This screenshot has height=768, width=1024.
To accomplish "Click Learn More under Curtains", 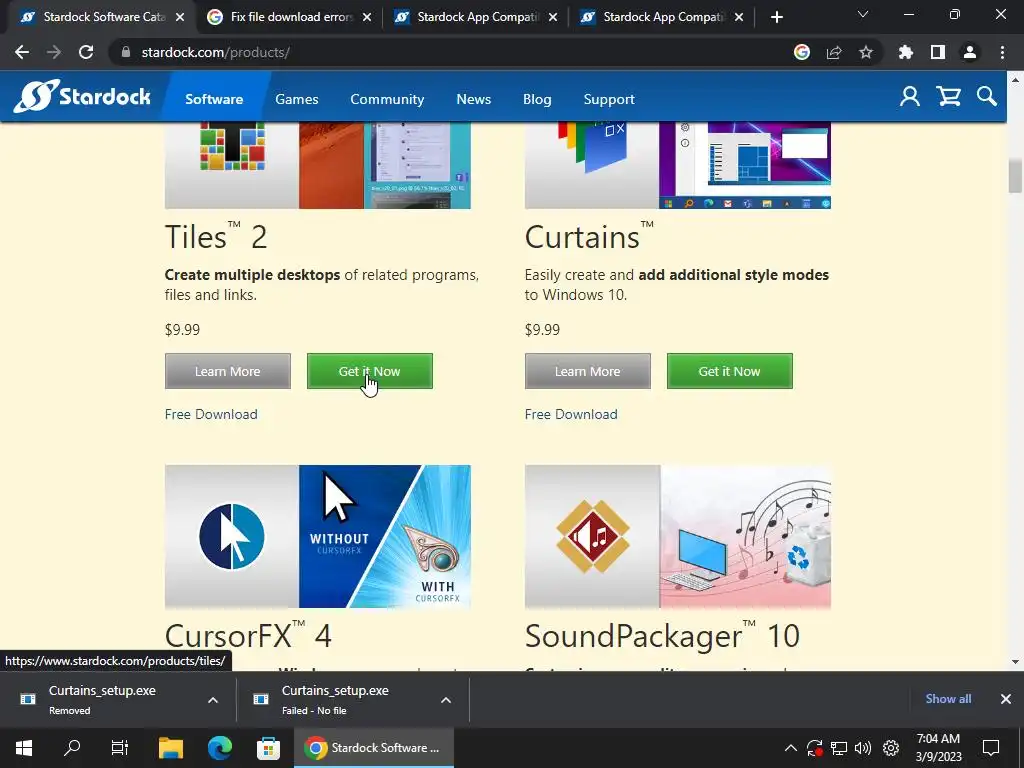I will click(x=588, y=371).
